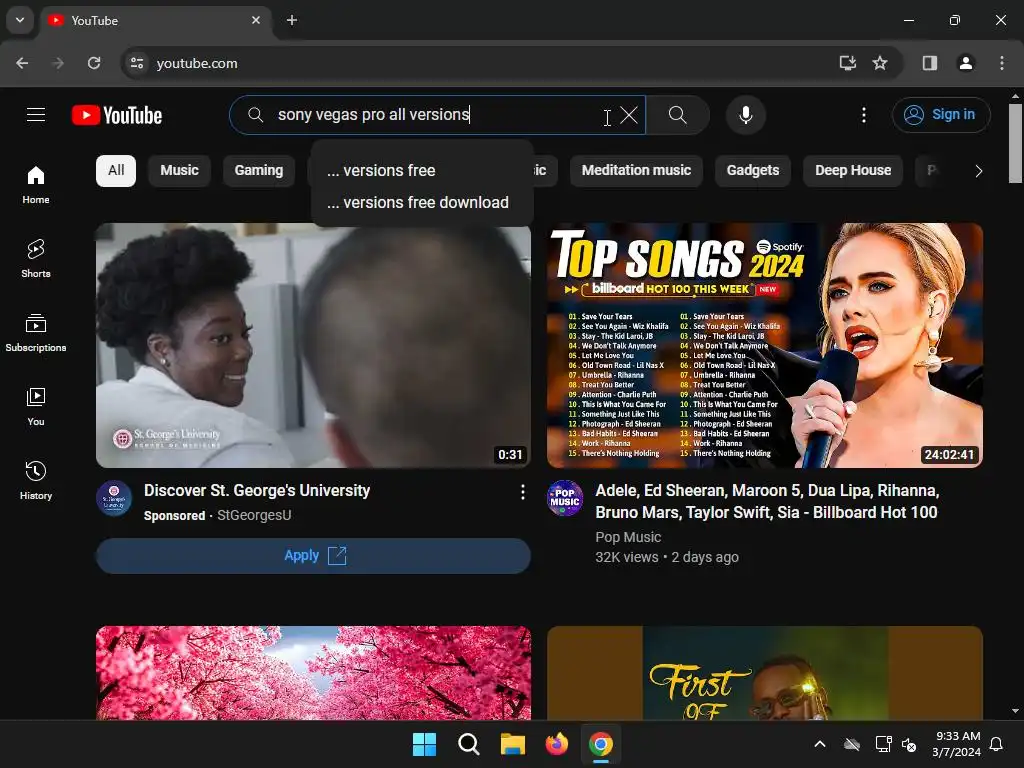1024x768 pixels.
Task: Open Chrome three-dot menu
Action: click(1002, 63)
